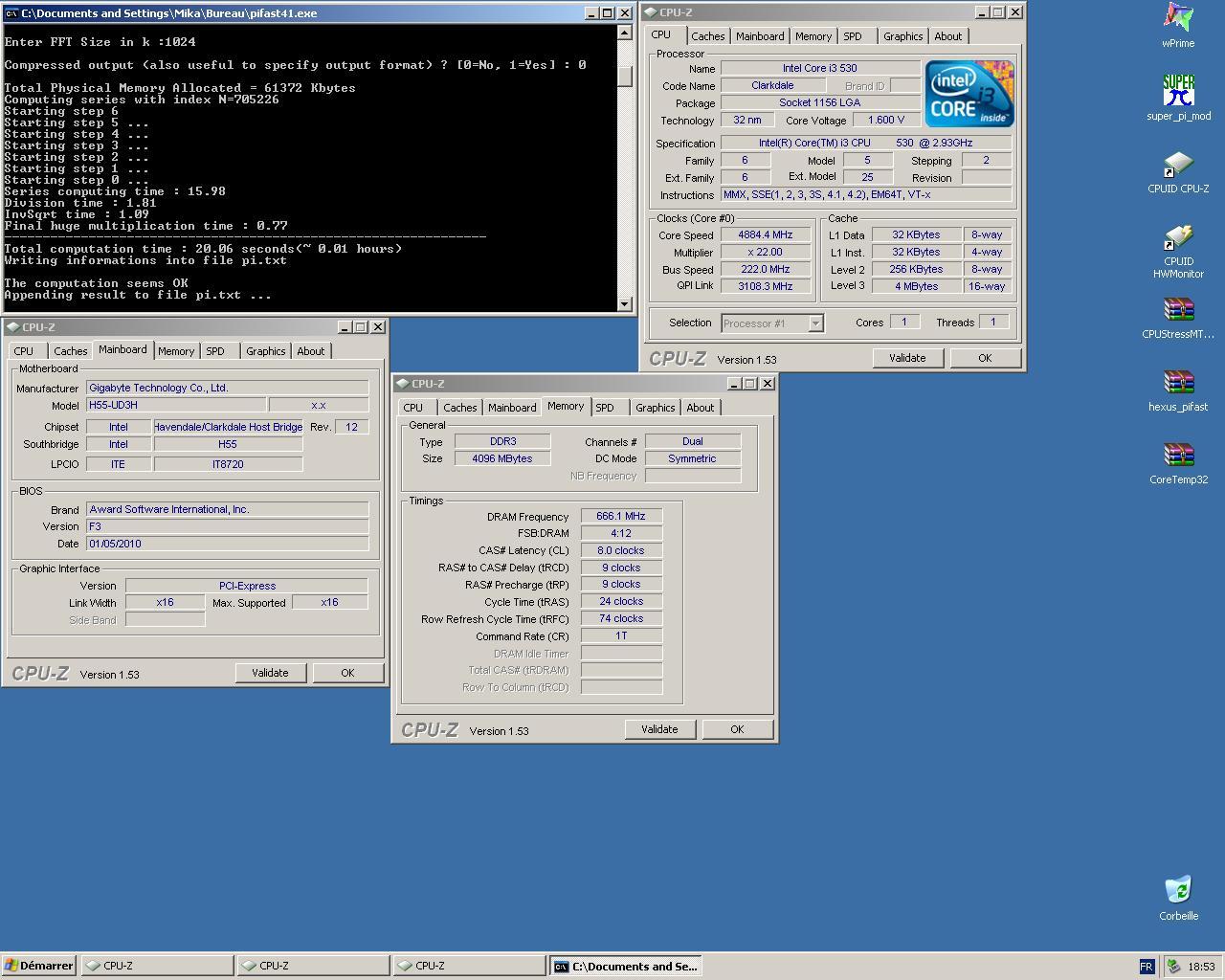Screen dimensions: 1225x980
Task: Click the CAS# Latency 8.0 clocks value
Action: click(621, 551)
